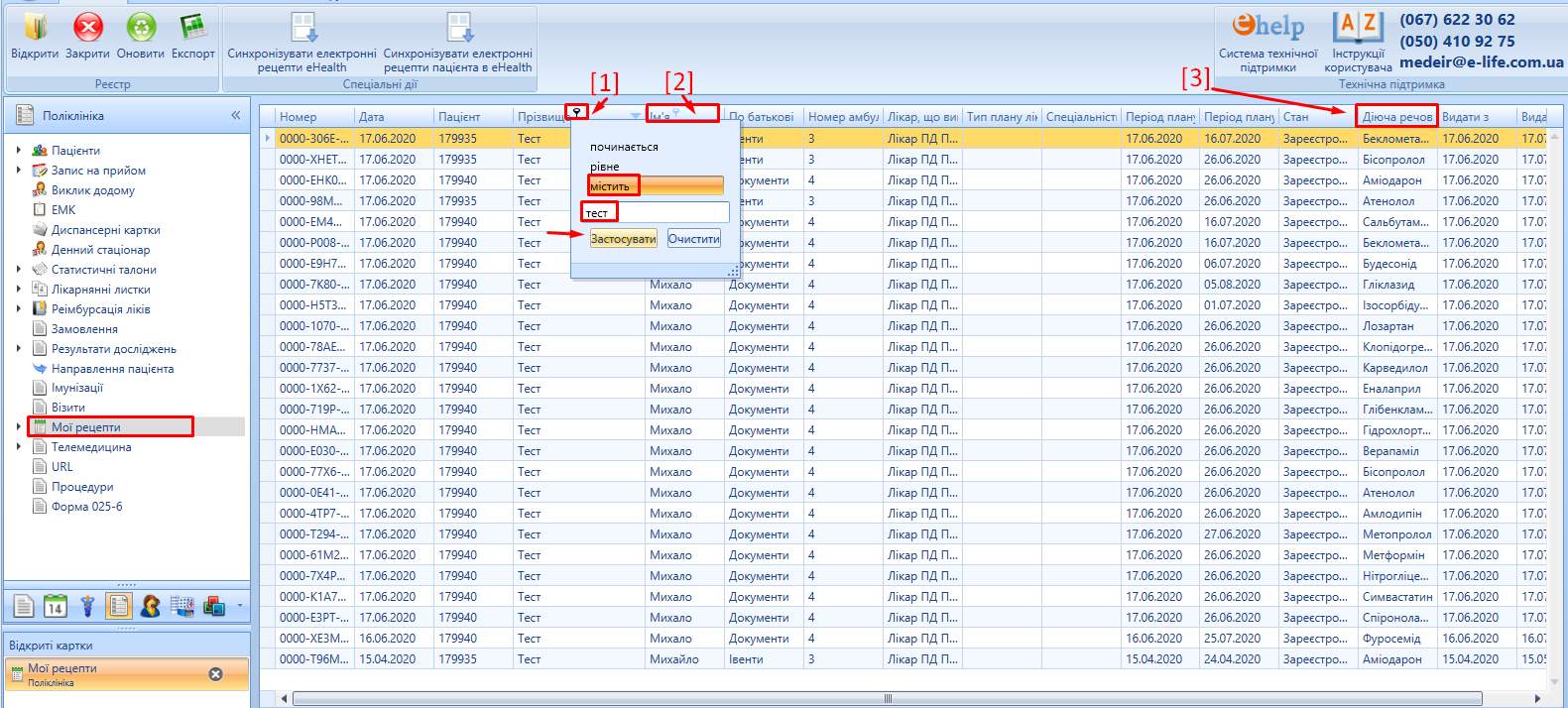The height and width of the screenshot is (708, 1568).
Task: Click the hospital building module icon
Action: (x=182, y=605)
